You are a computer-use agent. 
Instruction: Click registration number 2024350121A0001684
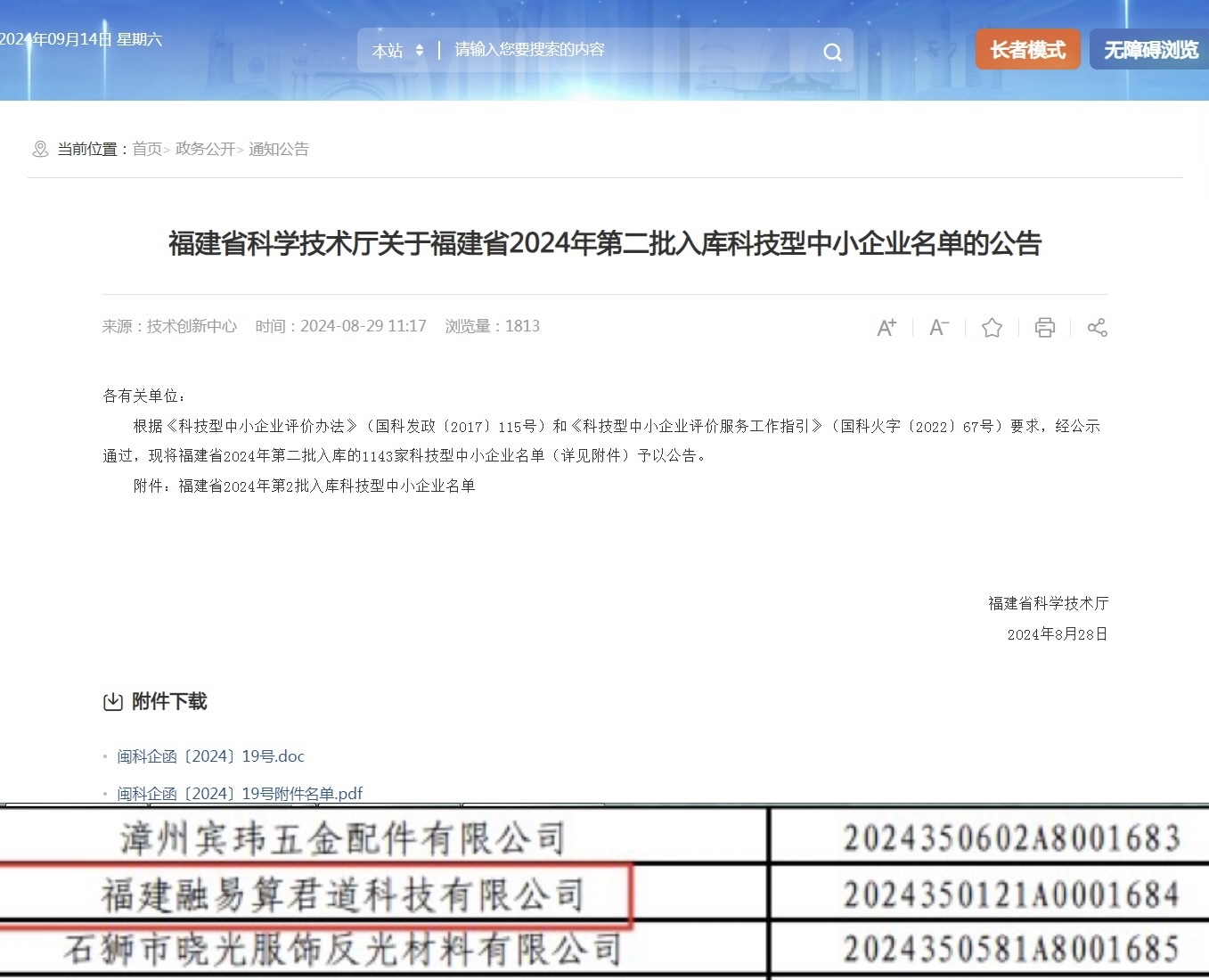click(1011, 894)
